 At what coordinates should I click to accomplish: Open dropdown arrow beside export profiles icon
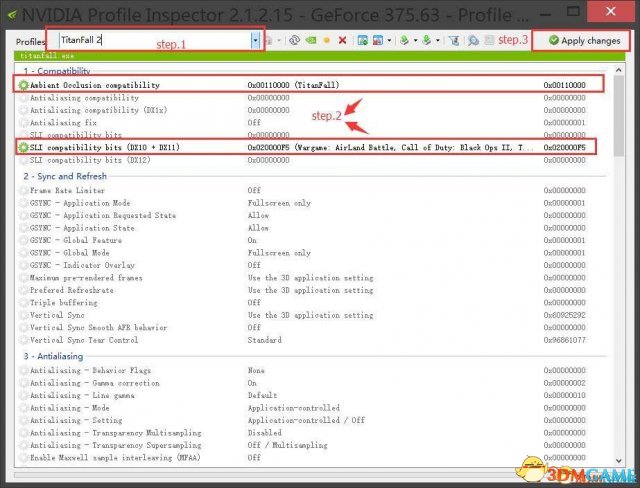pyautogui.click(x=416, y=40)
